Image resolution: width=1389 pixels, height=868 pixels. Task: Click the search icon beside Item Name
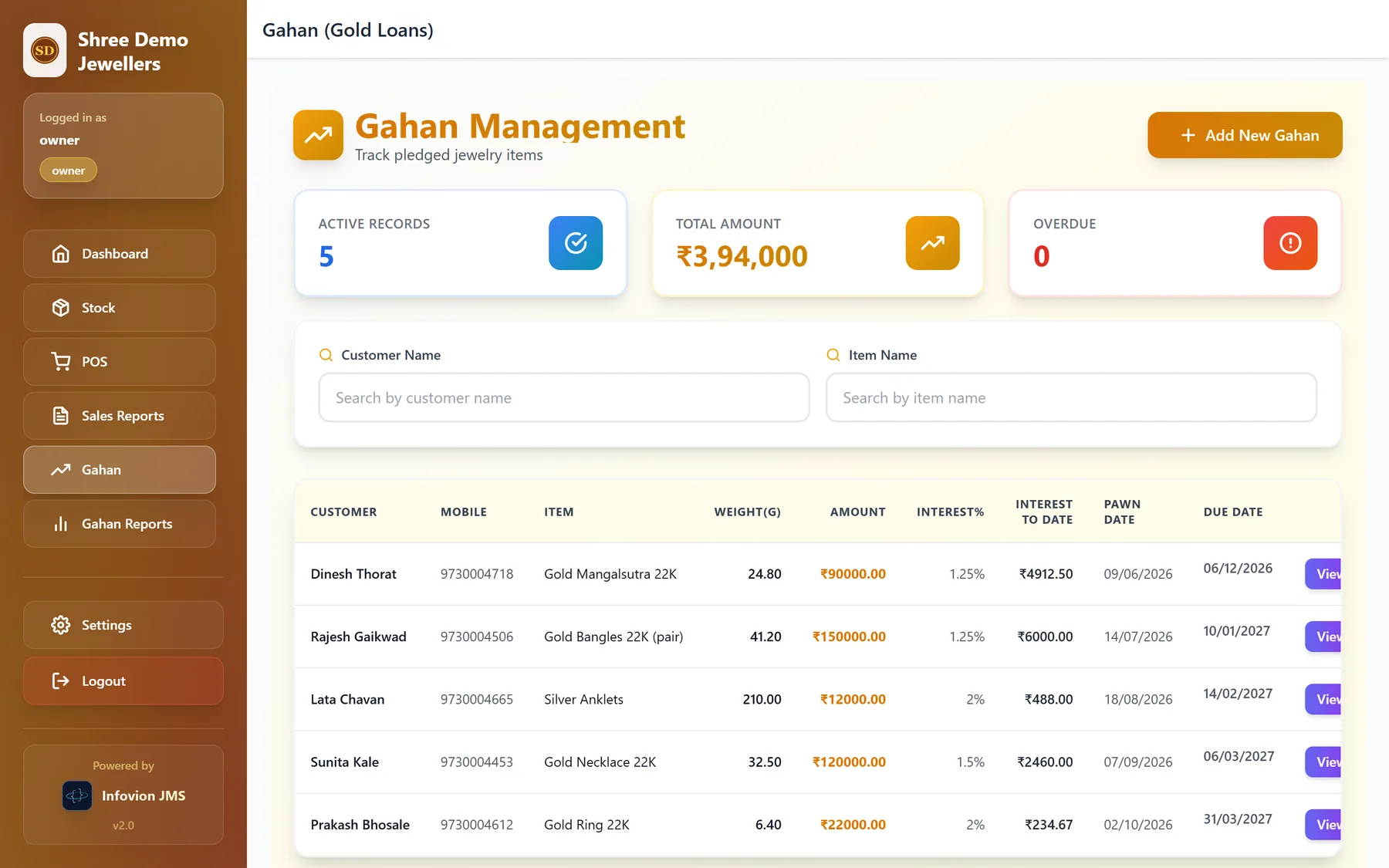point(833,355)
